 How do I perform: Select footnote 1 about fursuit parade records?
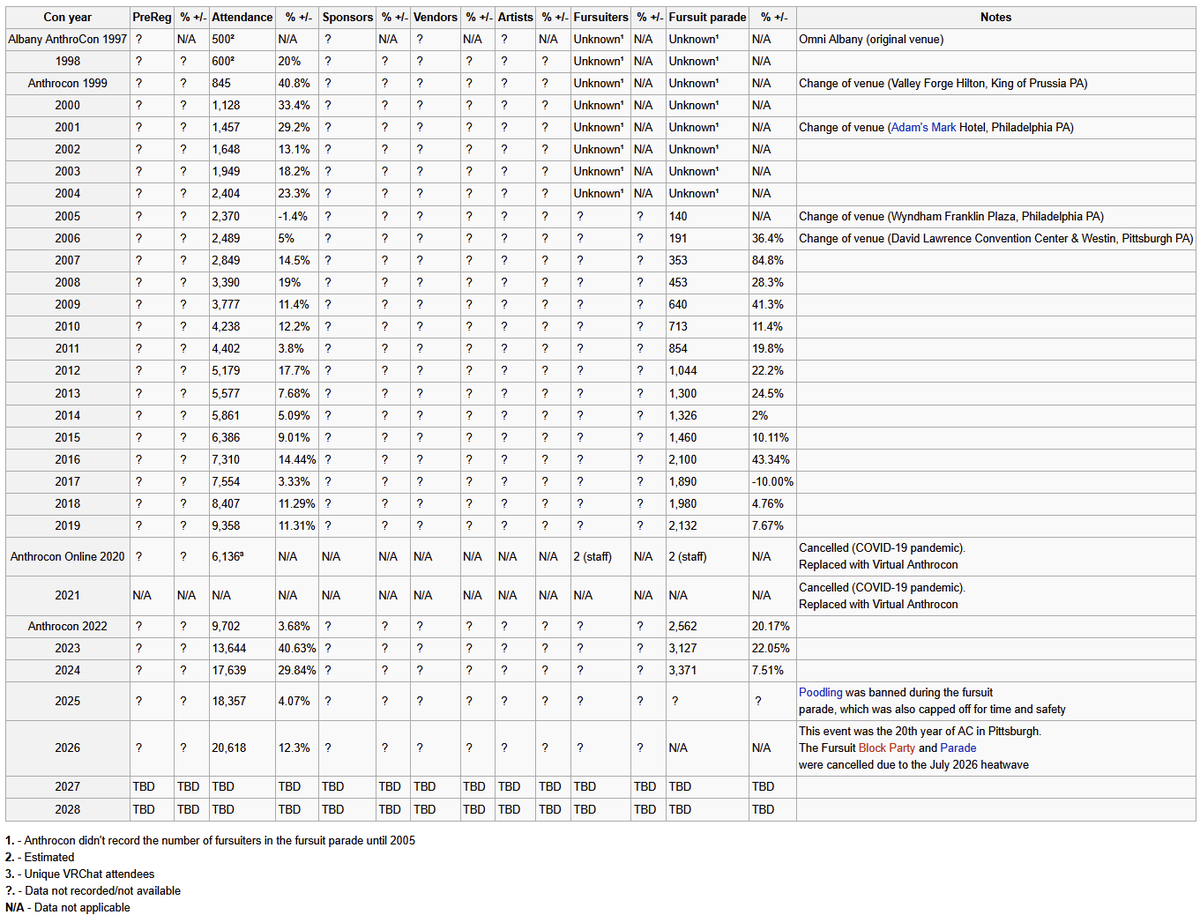(210, 841)
